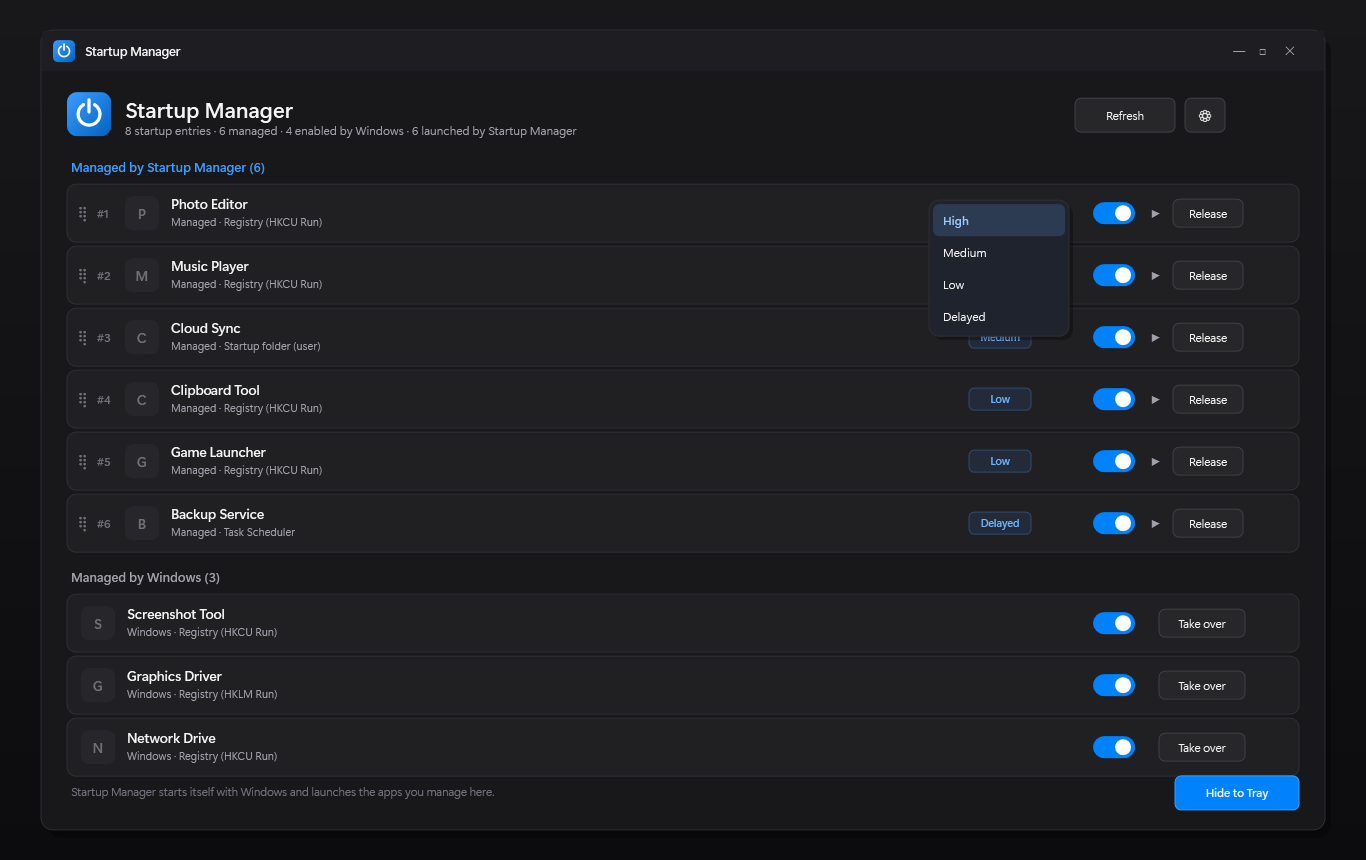The width and height of the screenshot is (1366, 860).
Task: Run Game Launcher with play icon
Action: click(1155, 462)
